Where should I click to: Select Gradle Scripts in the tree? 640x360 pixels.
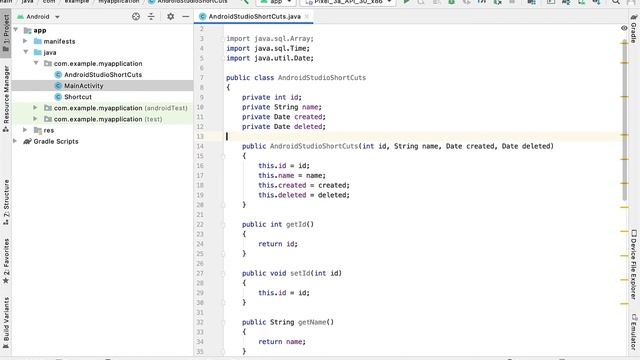coord(56,141)
